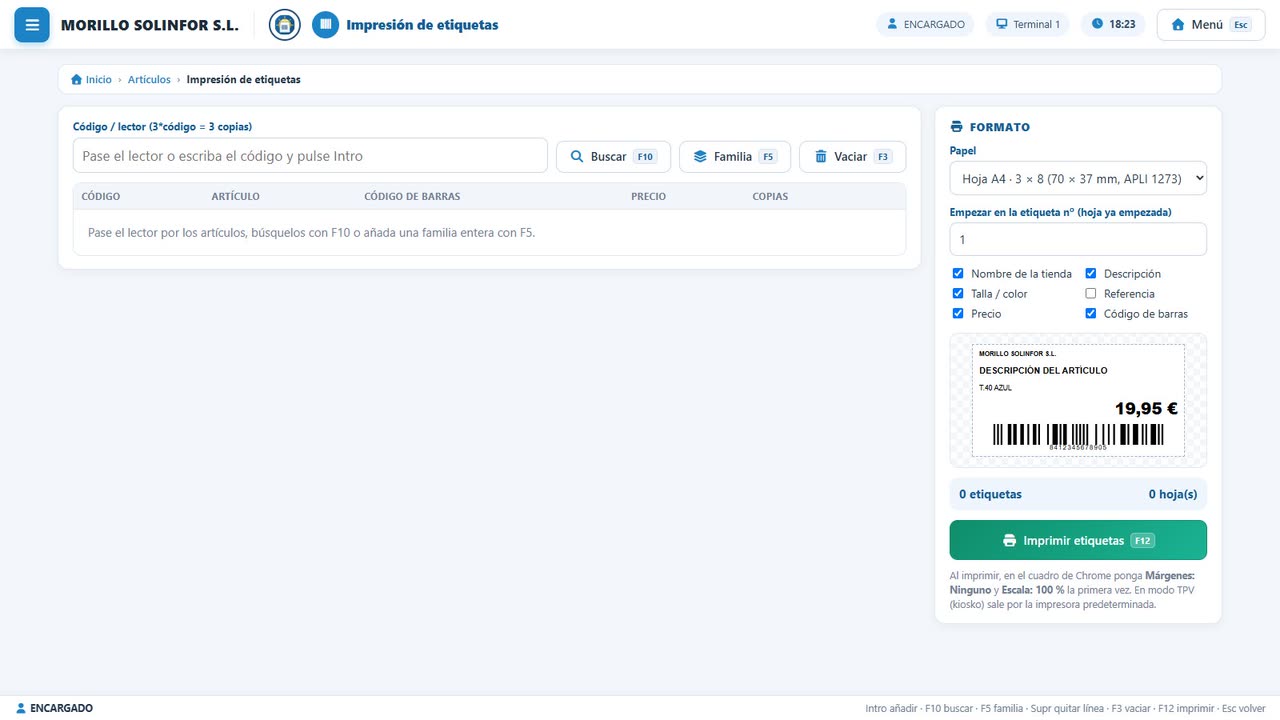Click the starting label number field
Screen dimensions: 1280x720
pyautogui.click(x=1078, y=240)
